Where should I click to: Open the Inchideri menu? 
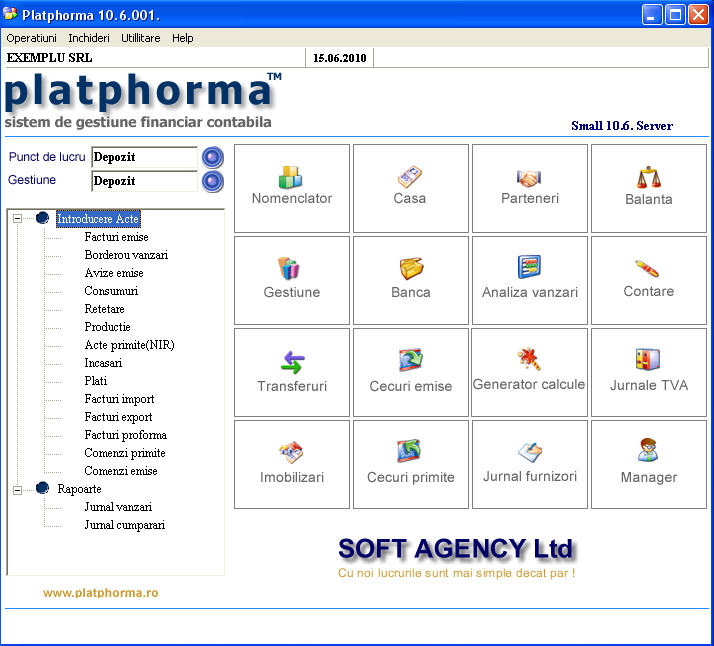[89, 38]
